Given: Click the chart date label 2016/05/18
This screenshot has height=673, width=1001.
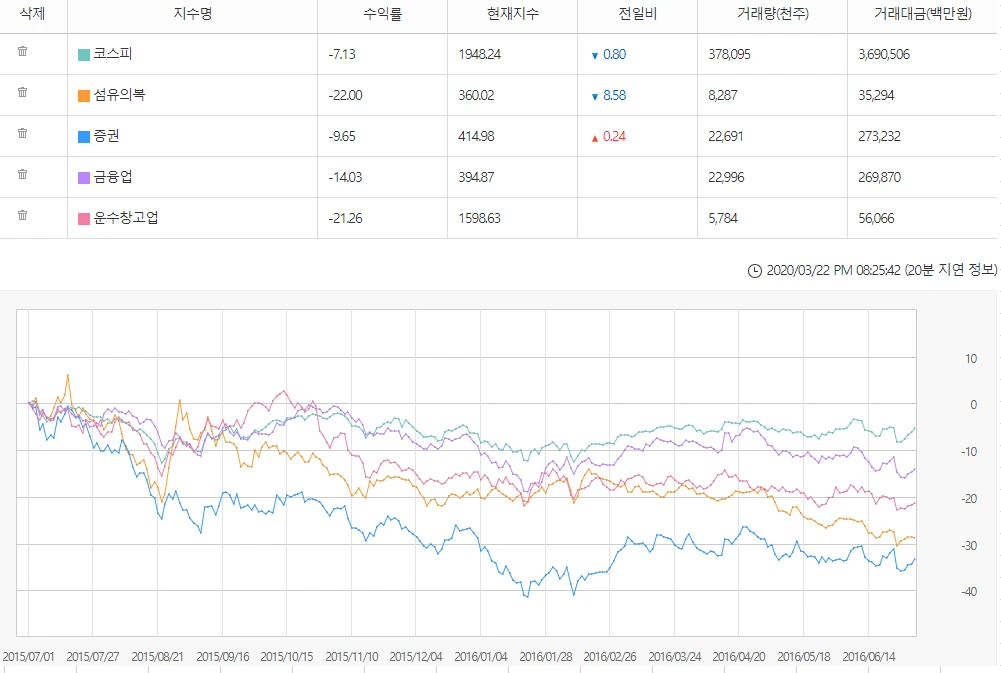Looking at the screenshot, I should (x=804, y=656).
